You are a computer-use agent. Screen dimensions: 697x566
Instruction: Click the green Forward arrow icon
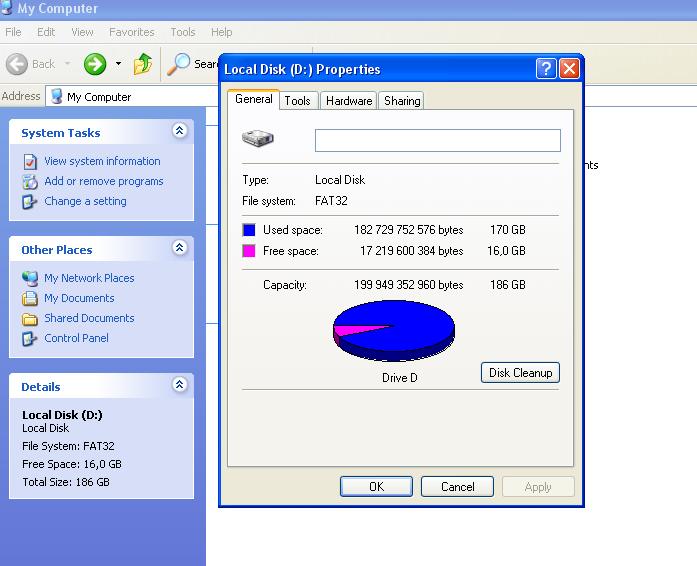click(95, 64)
